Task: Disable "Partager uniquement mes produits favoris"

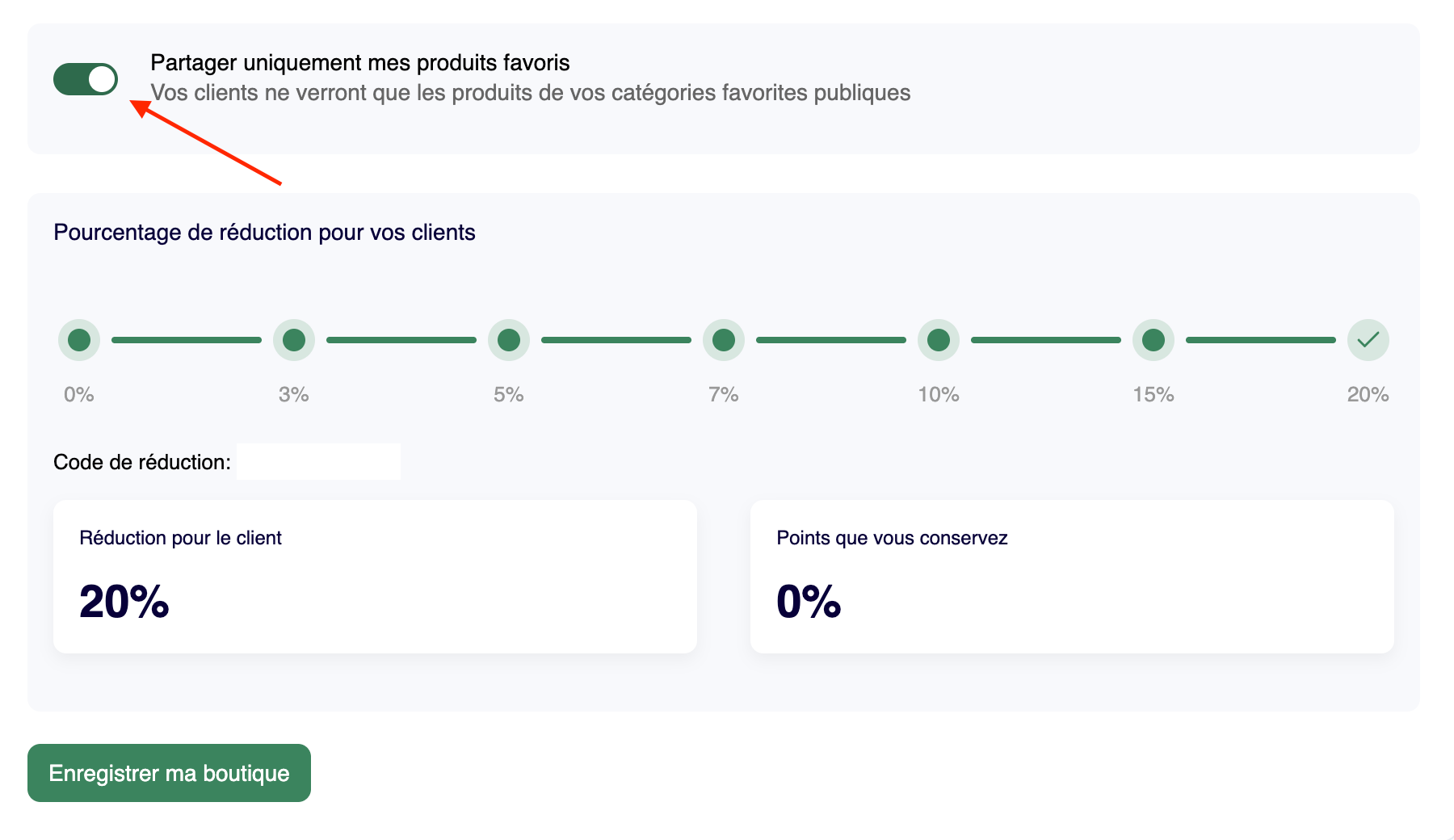Action: [86, 79]
